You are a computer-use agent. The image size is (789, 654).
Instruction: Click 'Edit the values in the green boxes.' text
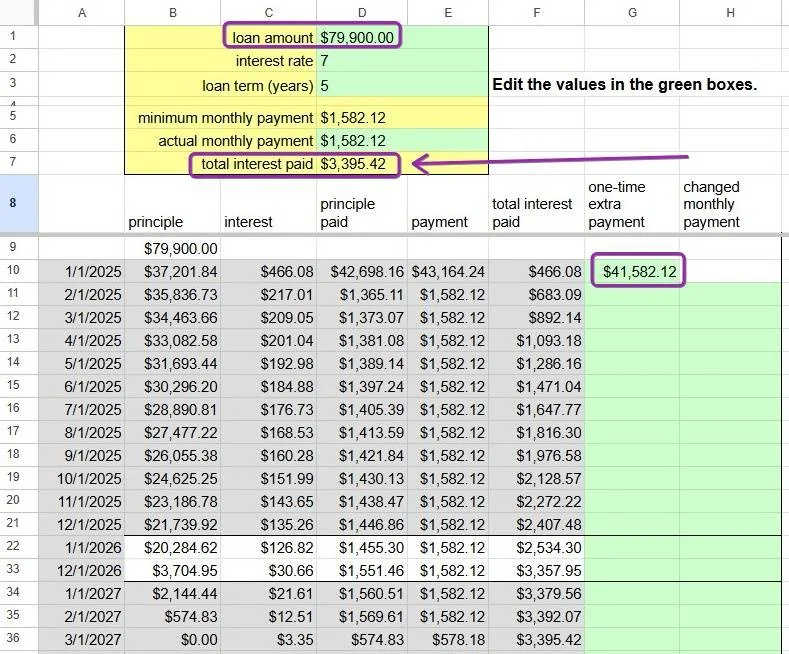point(624,84)
